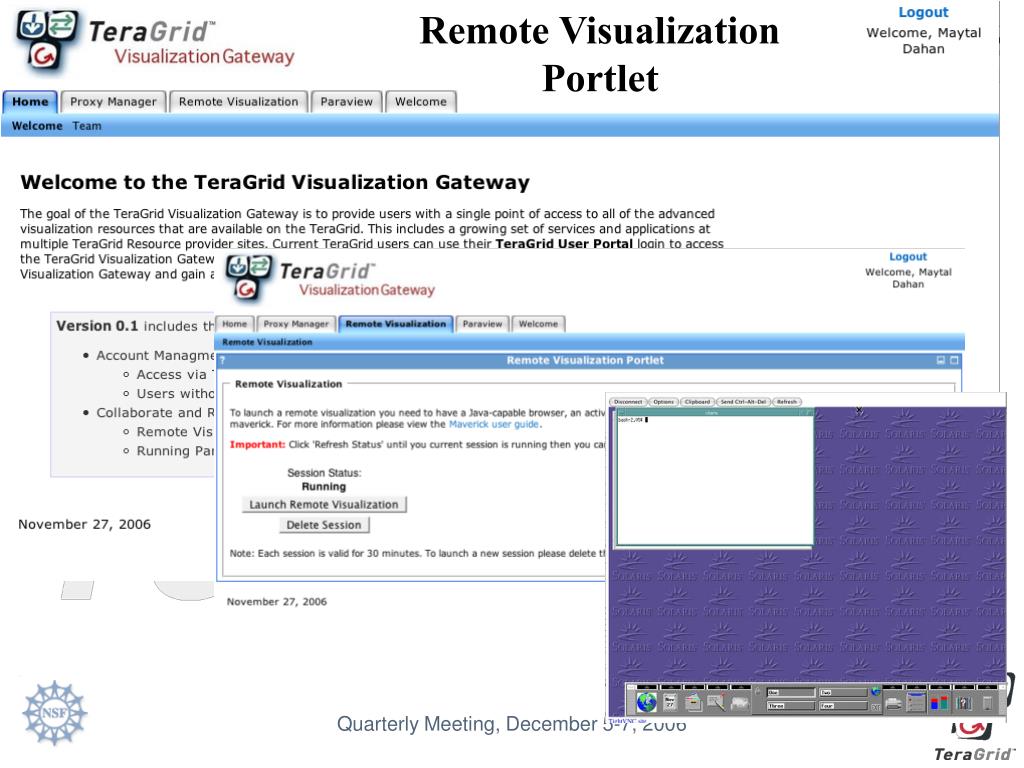Click Clipboard in the VNC viewer toolbar

tap(697, 402)
